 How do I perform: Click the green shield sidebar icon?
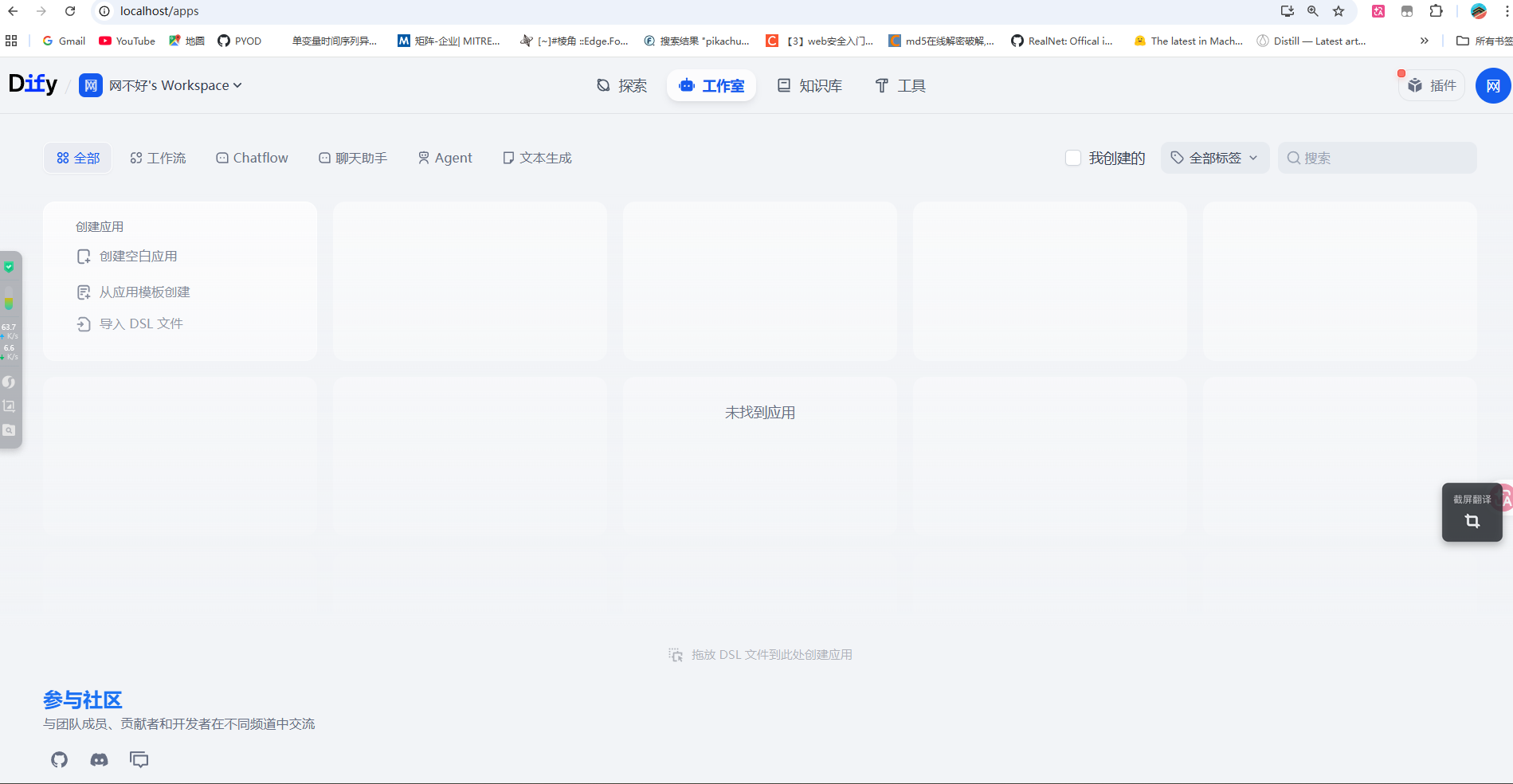point(9,267)
